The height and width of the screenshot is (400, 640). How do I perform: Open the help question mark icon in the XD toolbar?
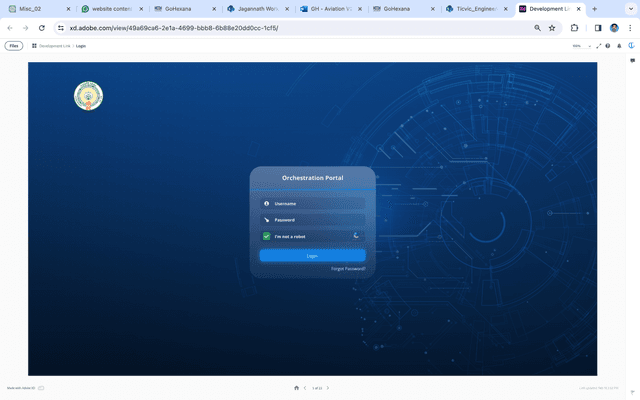click(x=607, y=46)
